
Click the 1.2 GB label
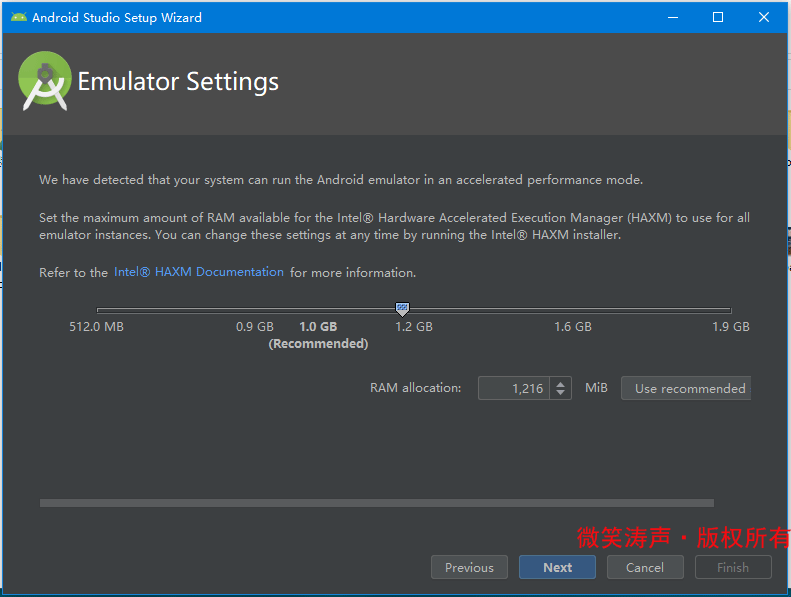click(x=414, y=327)
